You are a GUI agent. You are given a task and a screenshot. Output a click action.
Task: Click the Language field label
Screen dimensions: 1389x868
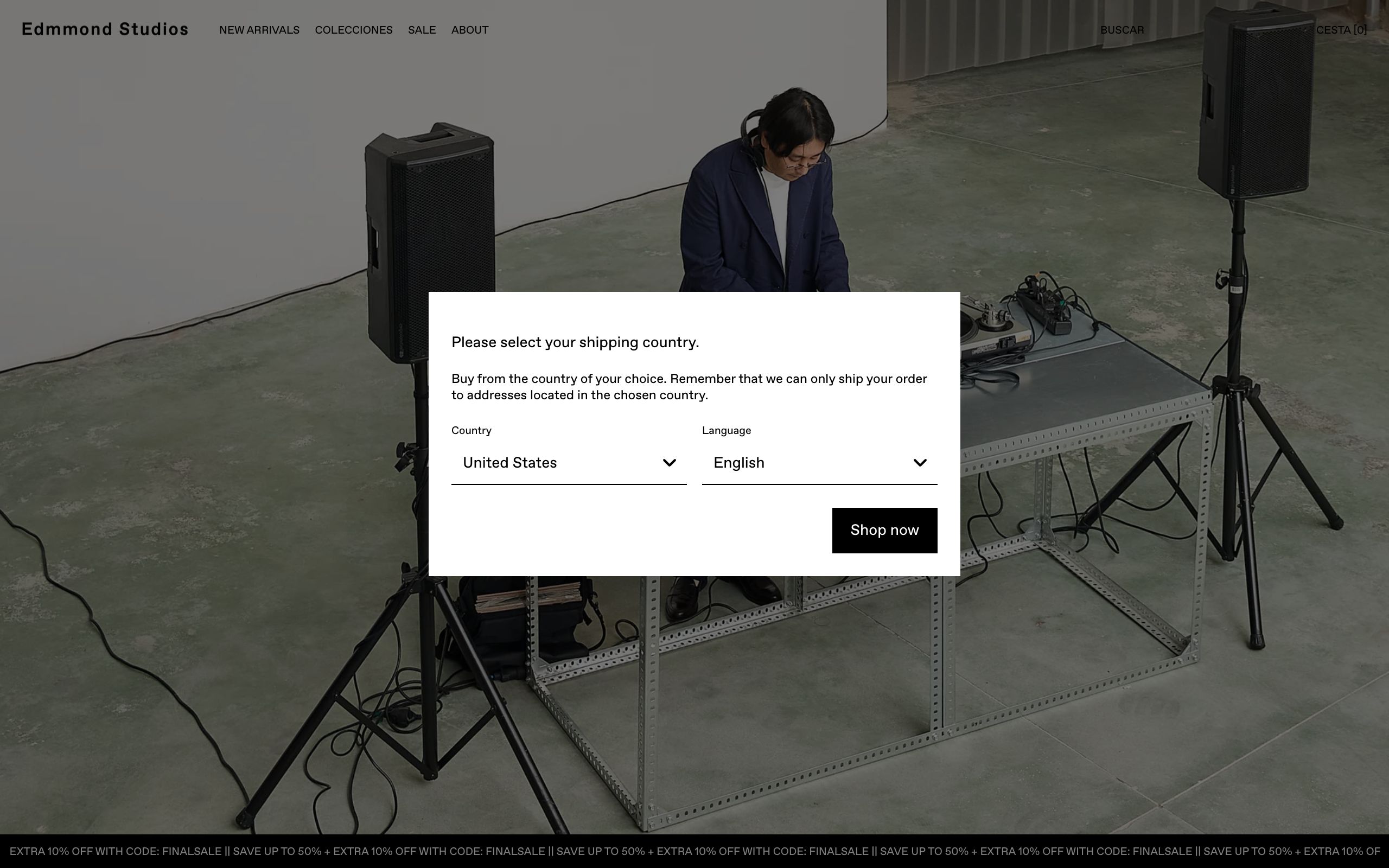click(726, 431)
